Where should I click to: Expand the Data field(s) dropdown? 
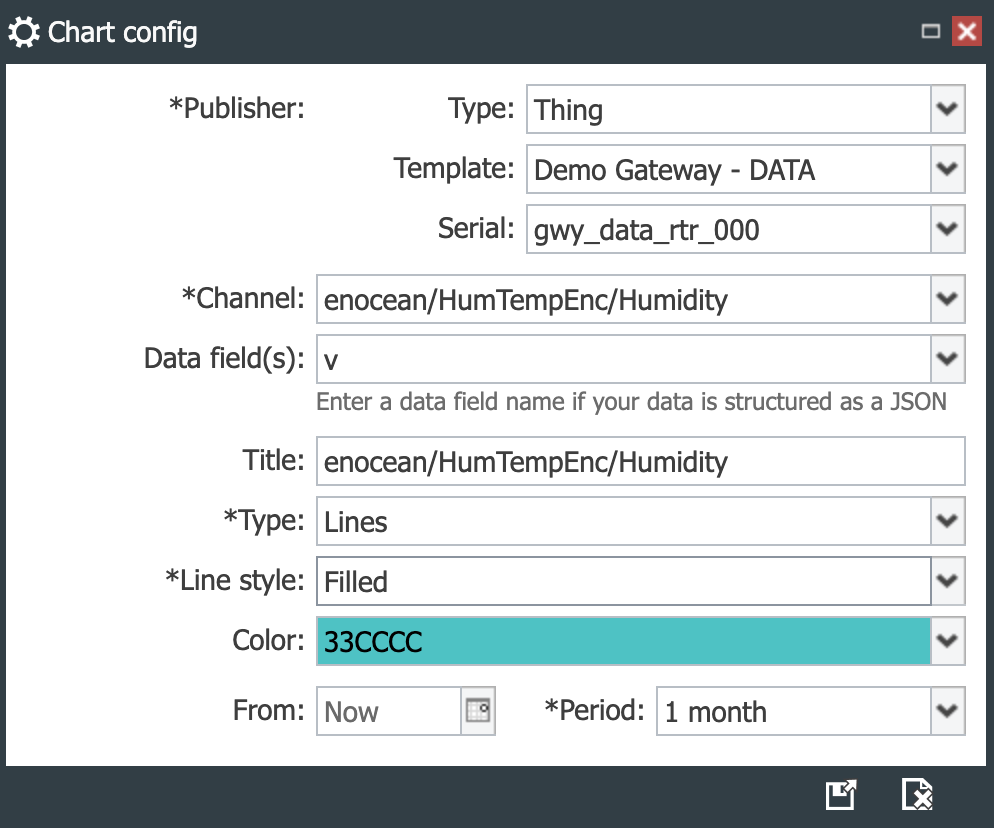(948, 359)
